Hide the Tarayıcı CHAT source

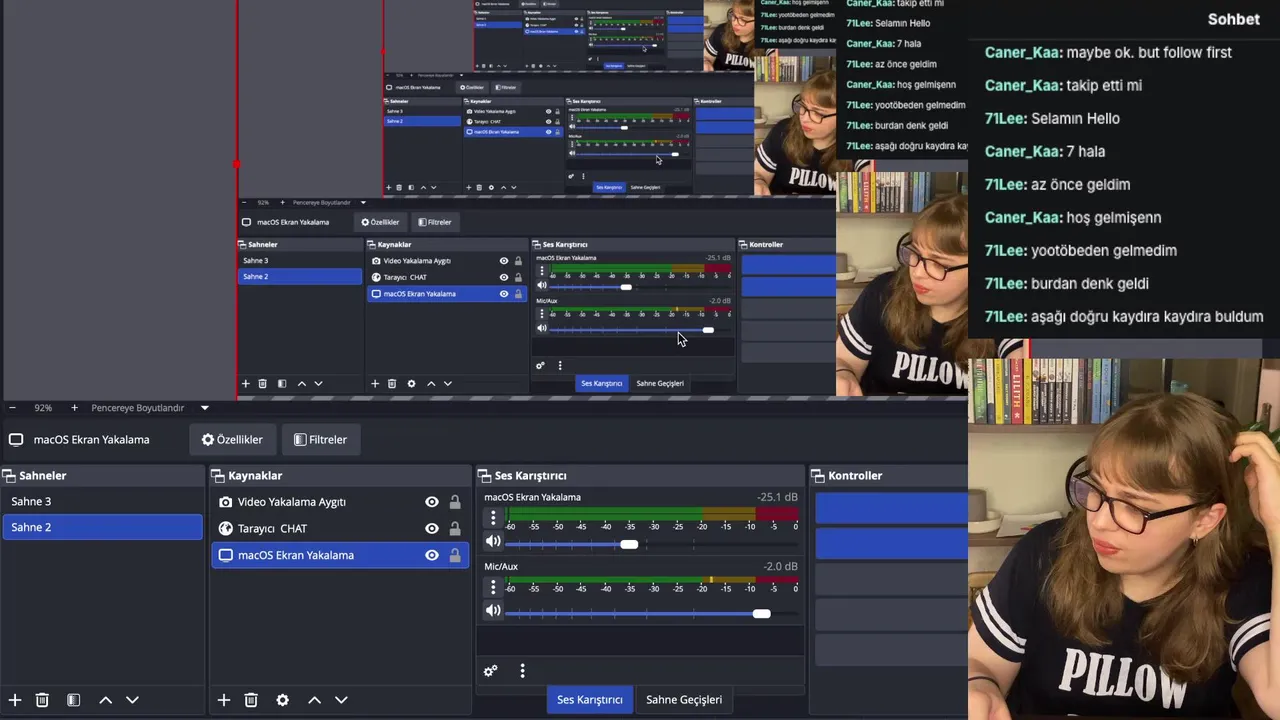[x=432, y=528]
